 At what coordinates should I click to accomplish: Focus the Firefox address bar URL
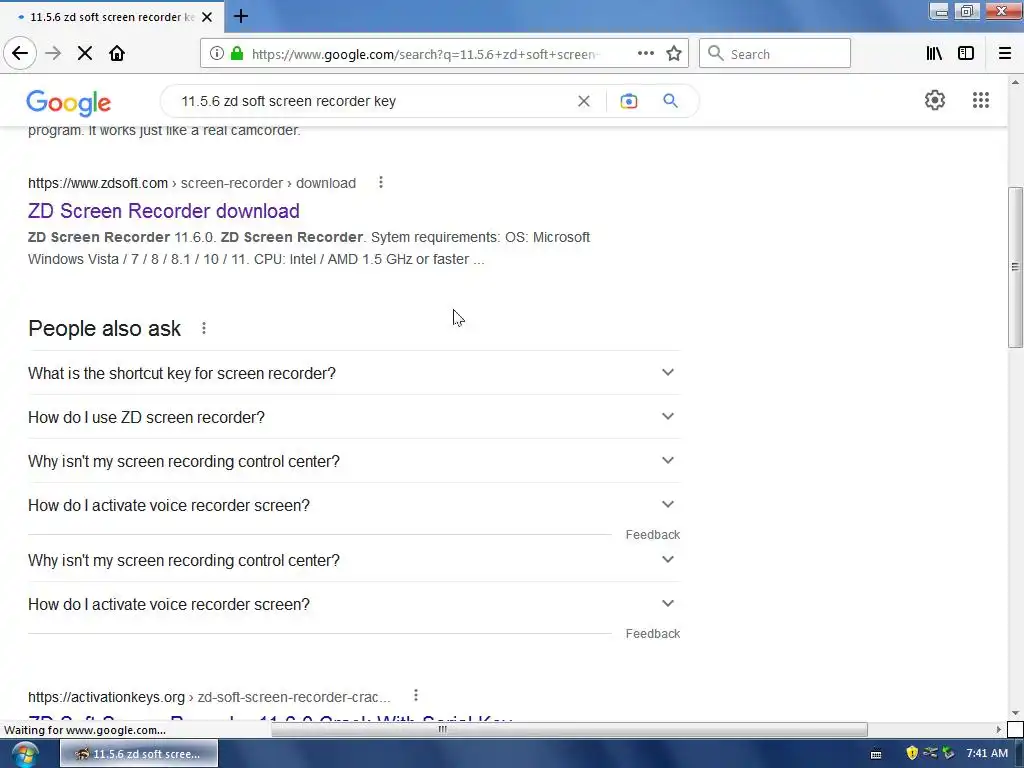coord(424,54)
